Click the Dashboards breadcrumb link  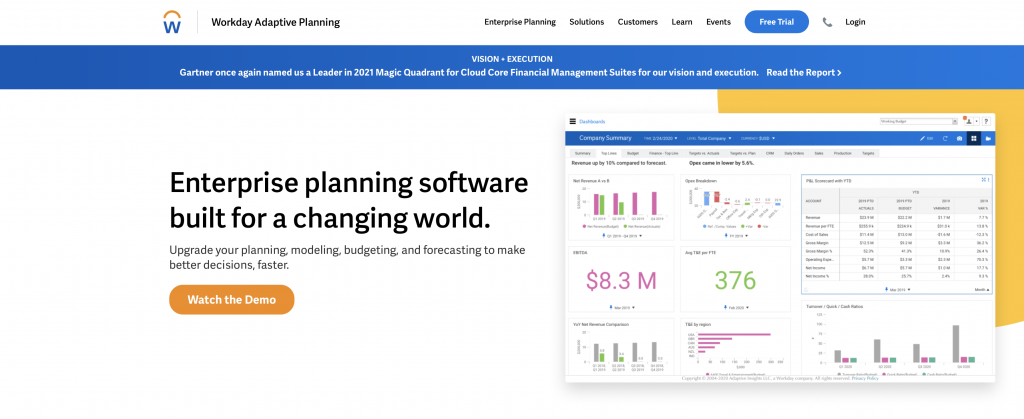(592, 121)
